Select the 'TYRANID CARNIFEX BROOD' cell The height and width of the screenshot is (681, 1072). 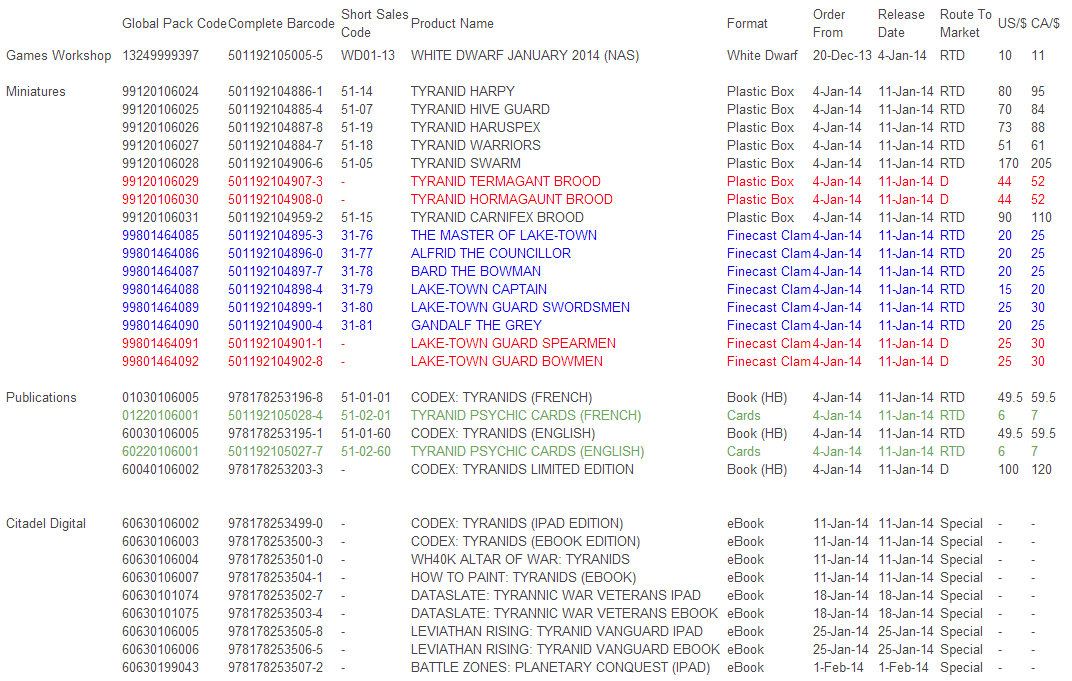click(497, 217)
